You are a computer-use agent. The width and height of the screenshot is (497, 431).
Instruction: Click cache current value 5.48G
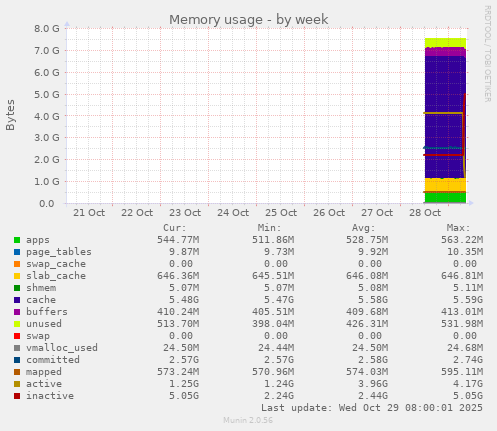point(184,300)
